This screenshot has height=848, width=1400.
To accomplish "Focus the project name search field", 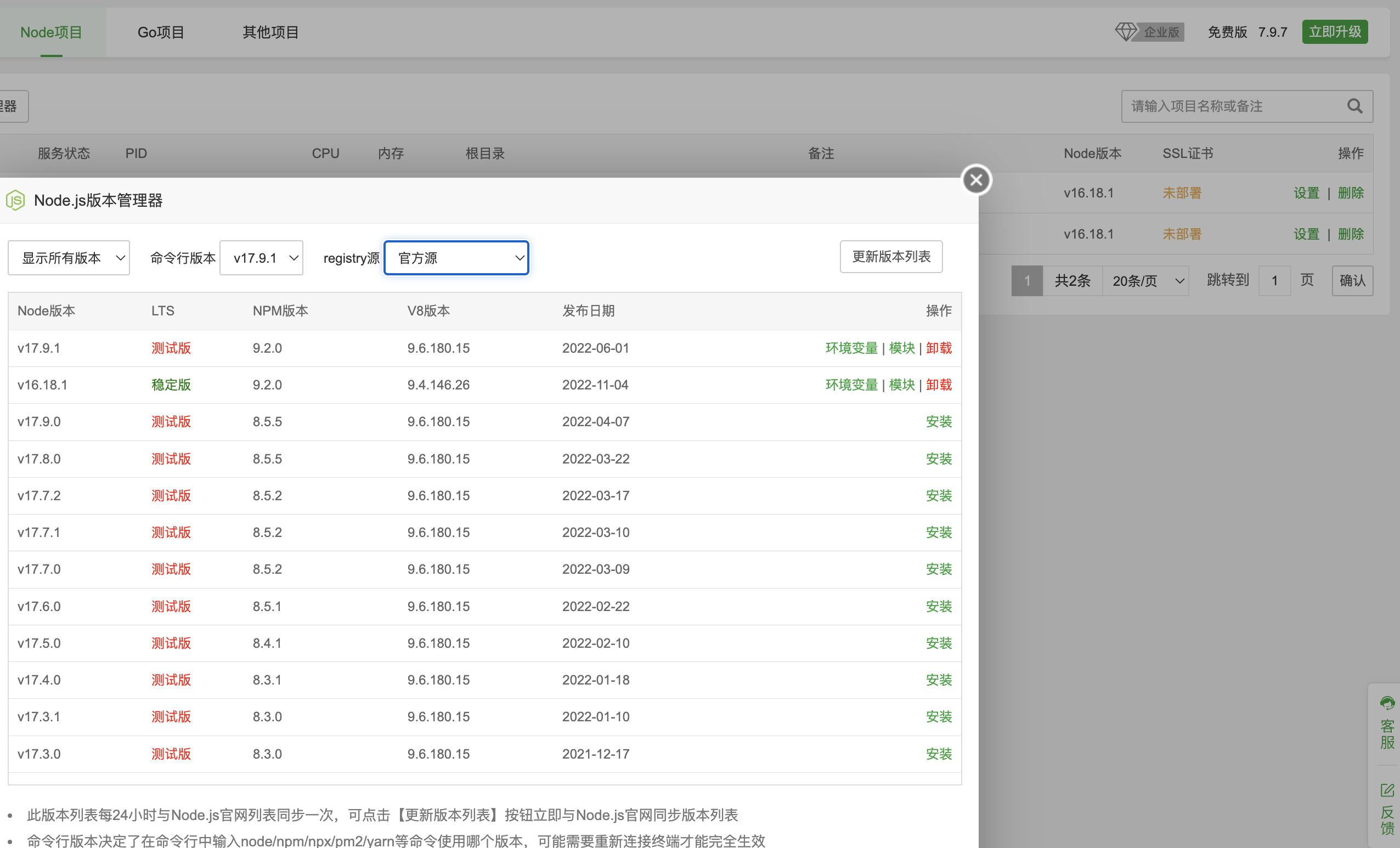I will (1246, 106).
